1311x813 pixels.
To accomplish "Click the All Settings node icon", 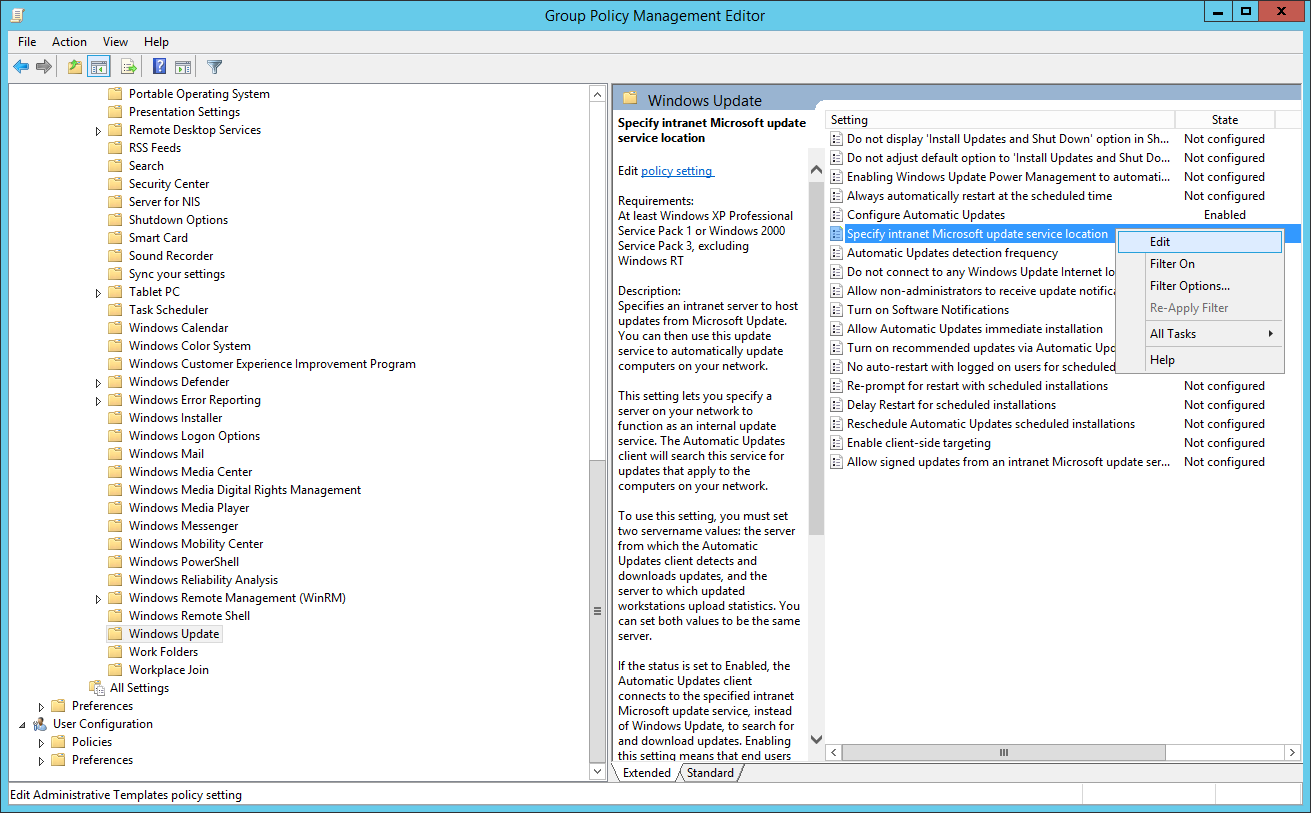I will [x=97, y=688].
